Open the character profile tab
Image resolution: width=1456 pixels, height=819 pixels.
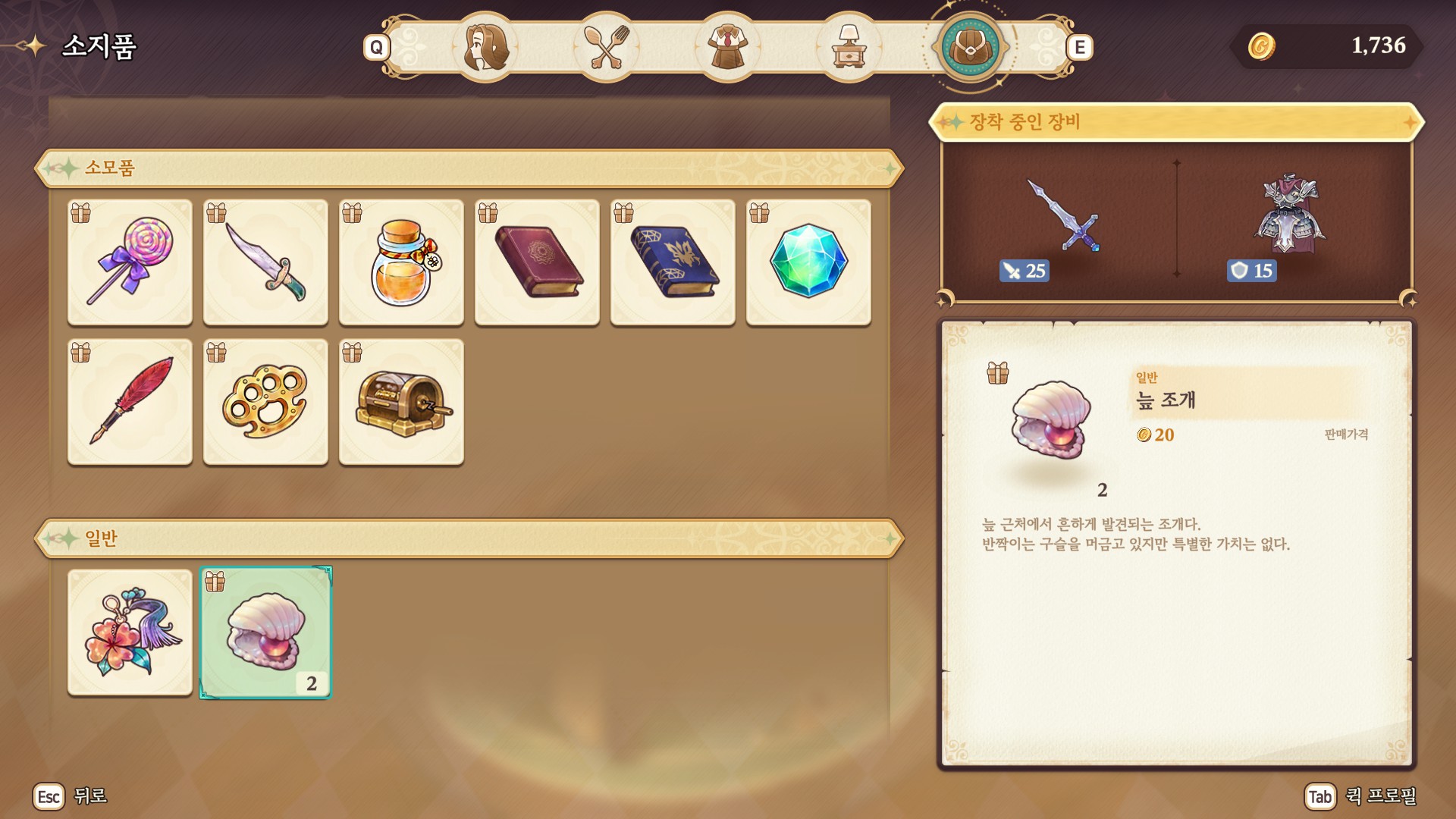point(485,47)
